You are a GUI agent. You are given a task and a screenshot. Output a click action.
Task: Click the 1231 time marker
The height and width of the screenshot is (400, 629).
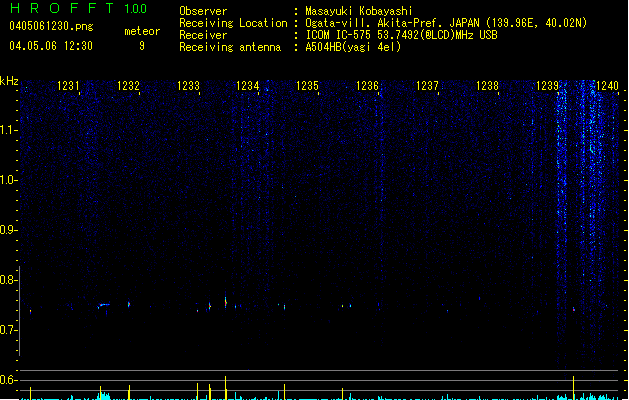tap(68, 85)
